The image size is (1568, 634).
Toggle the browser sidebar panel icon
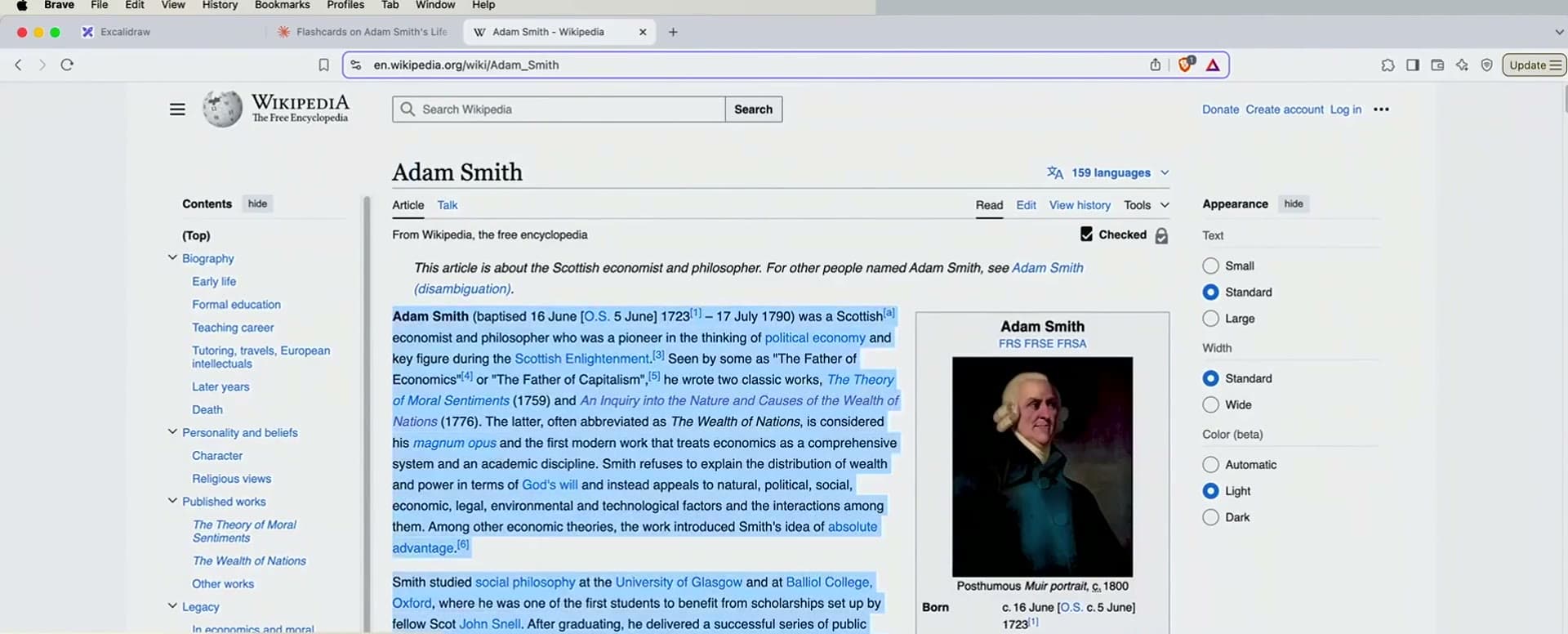click(x=1412, y=65)
